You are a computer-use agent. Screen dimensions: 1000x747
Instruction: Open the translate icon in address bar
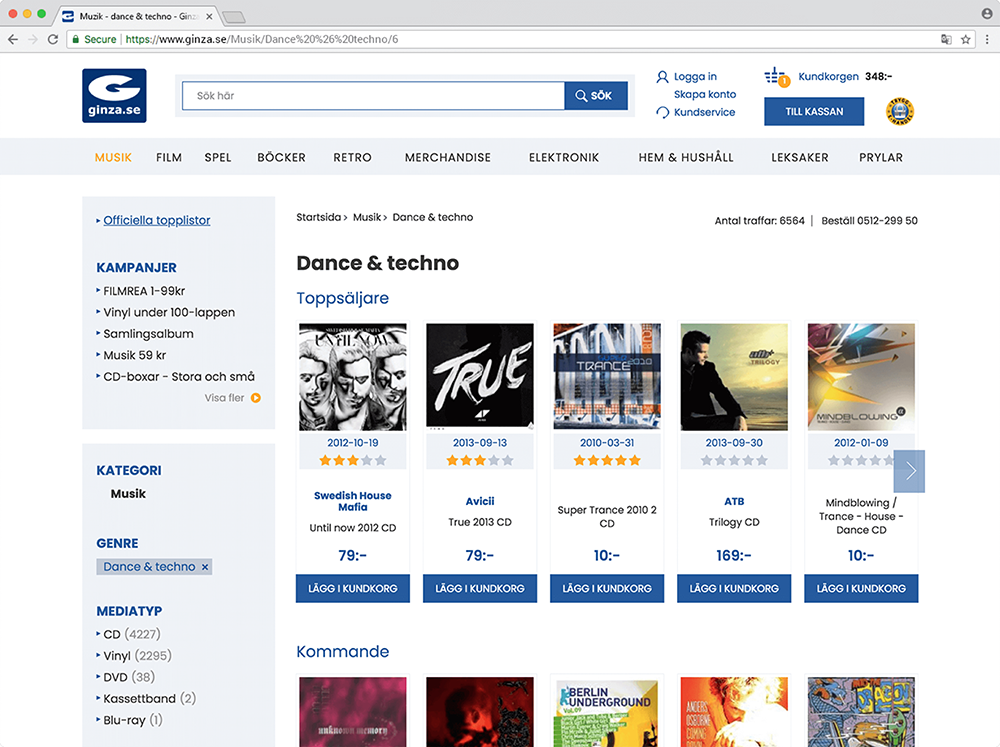pyautogui.click(x=946, y=40)
